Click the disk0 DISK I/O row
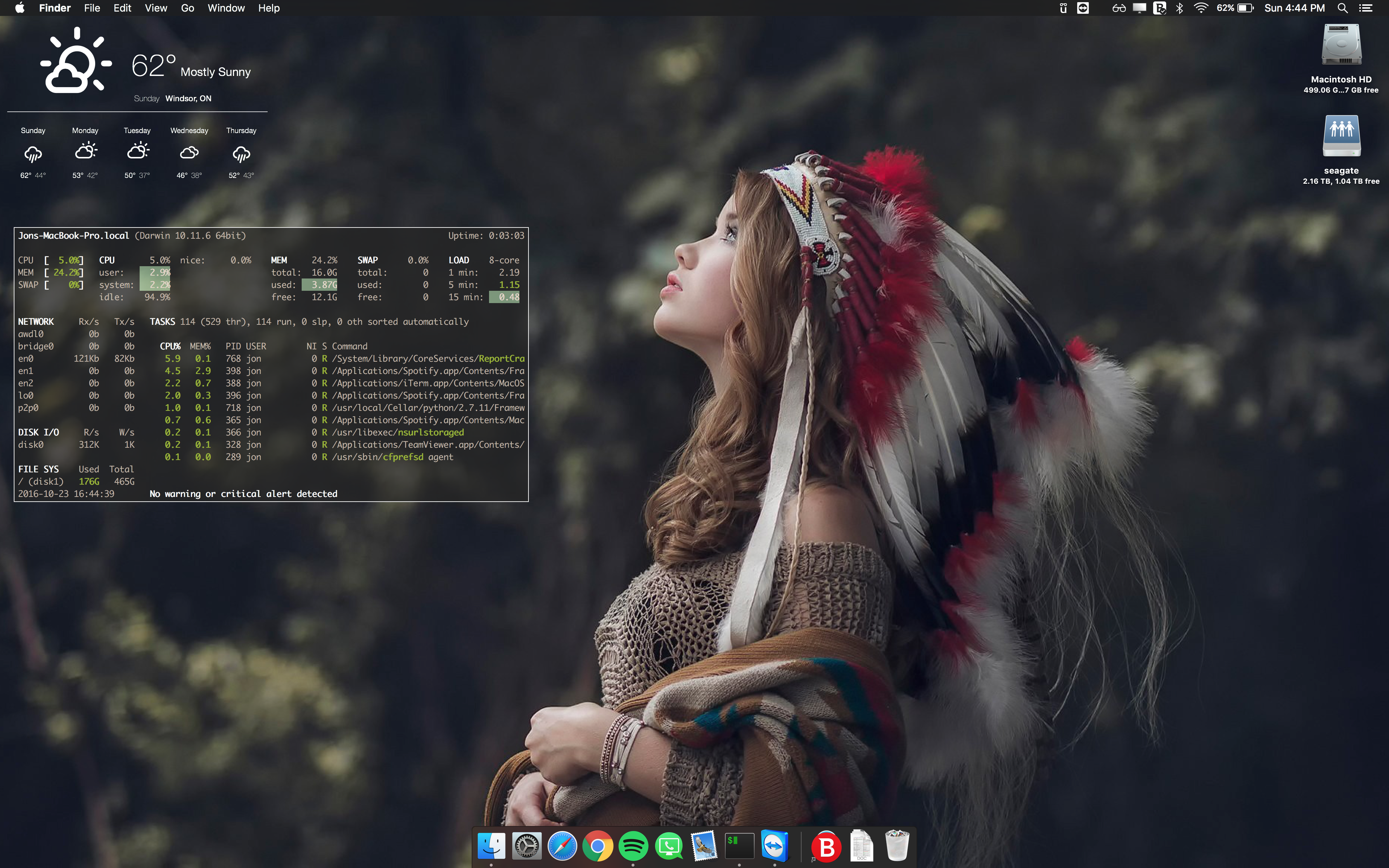The height and width of the screenshot is (868, 1389). 76,445
